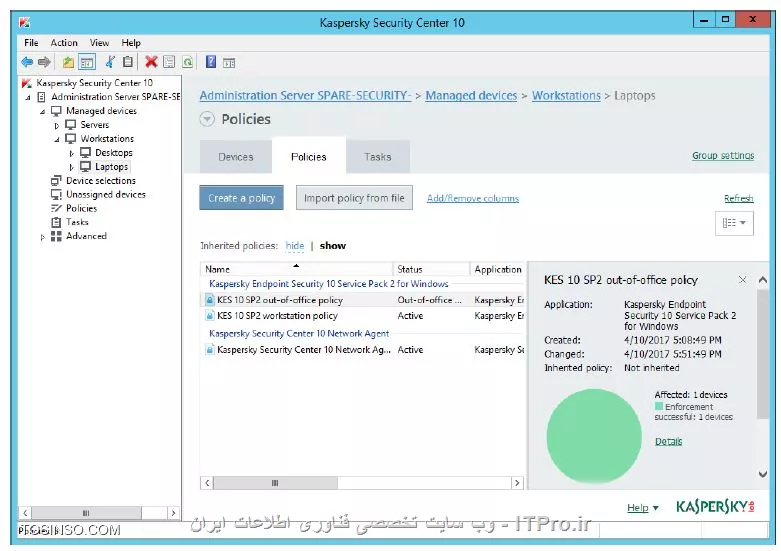Click the Up one level folder icon
Viewport: 781px width, 551px height.
[x=68, y=62]
